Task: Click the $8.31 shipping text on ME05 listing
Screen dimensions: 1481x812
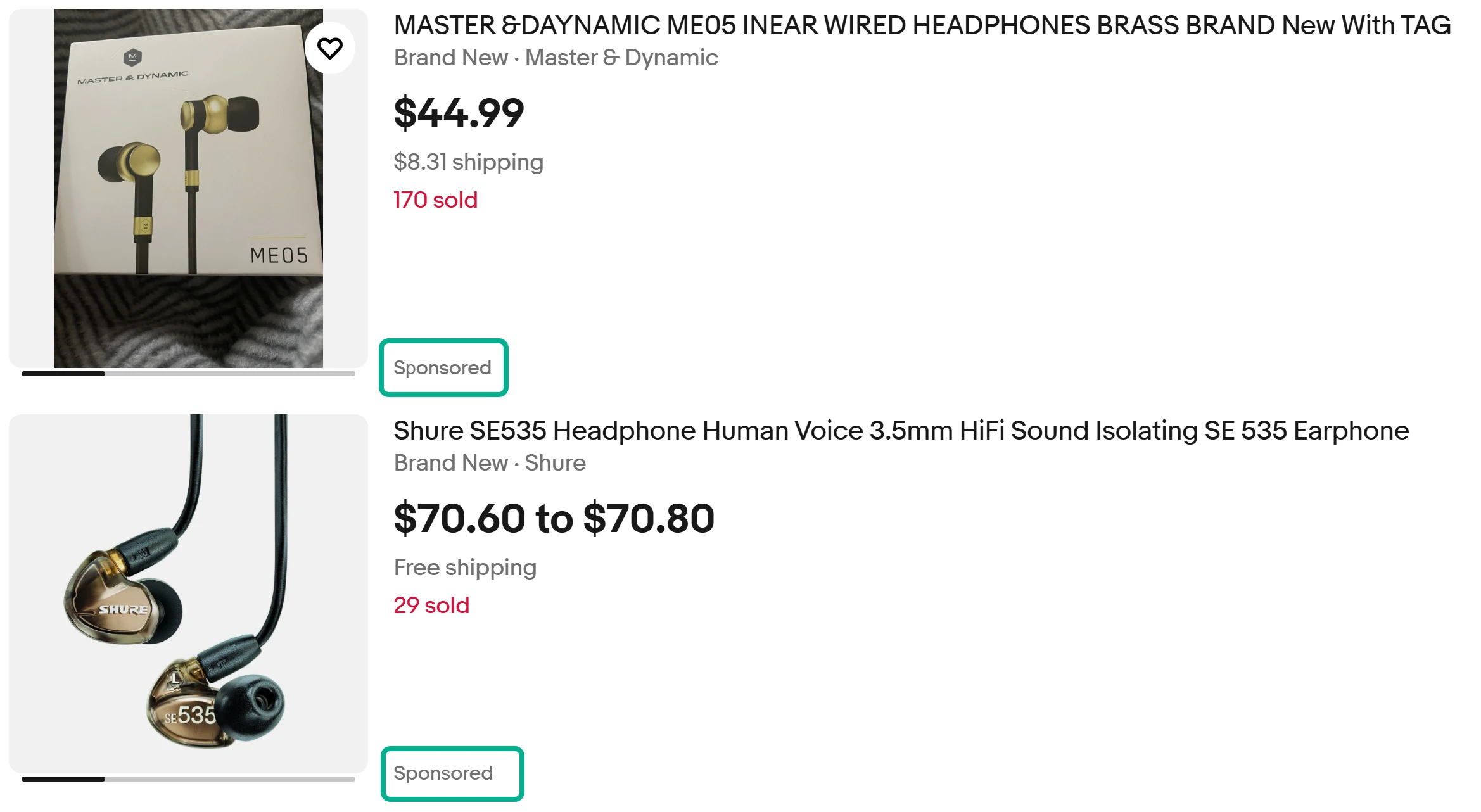Action: (467, 162)
